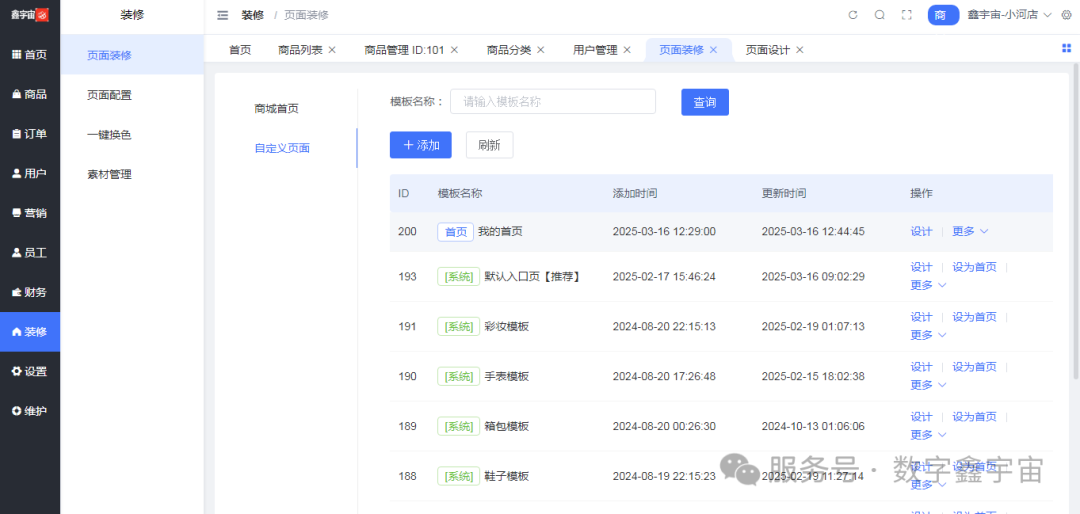The height and width of the screenshot is (514, 1080).
Task: Click 设为首页 for 箱包模板 row
Action: 974,417
